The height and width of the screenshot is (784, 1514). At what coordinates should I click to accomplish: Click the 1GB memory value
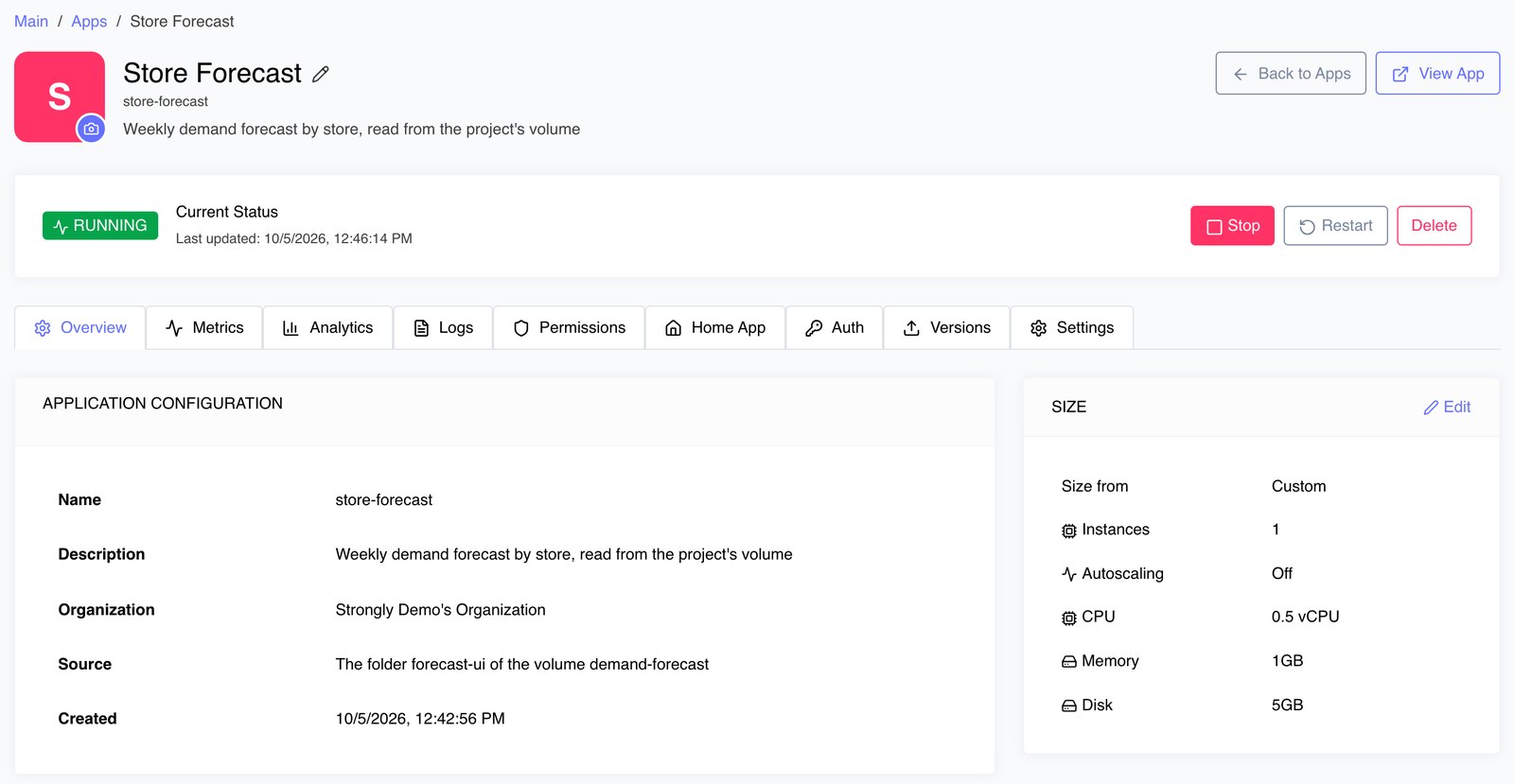tap(1287, 660)
